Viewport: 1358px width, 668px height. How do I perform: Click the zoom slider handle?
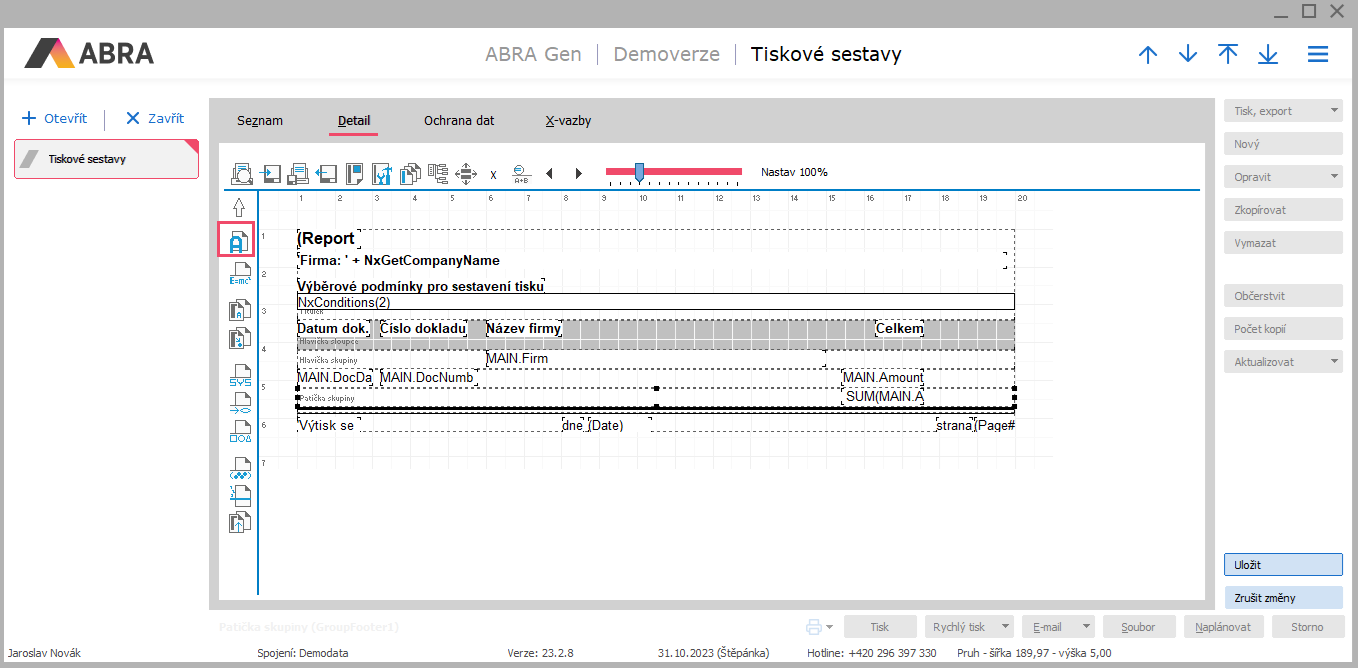(639, 172)
